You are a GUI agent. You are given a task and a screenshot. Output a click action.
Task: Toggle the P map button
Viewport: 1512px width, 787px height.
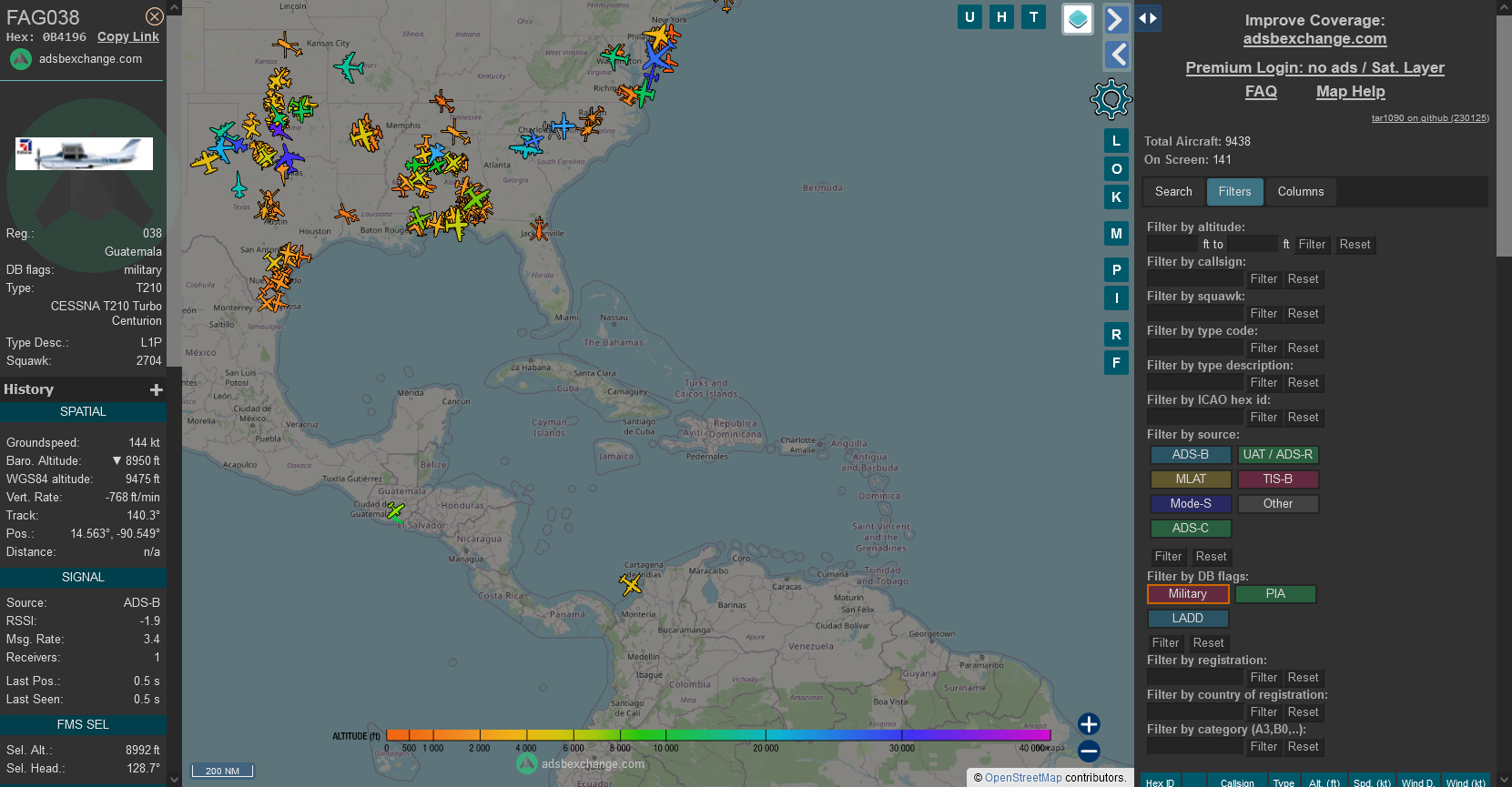point(1116,270)
